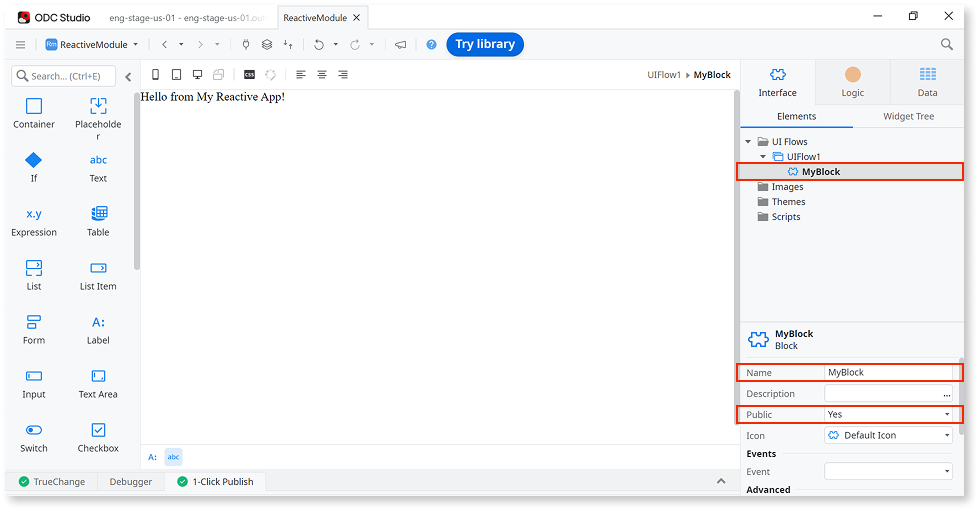The width and height of the screenshot is (979, 511).
Task: Collapse the widget toolbox panel
Action: click(128, 77)
